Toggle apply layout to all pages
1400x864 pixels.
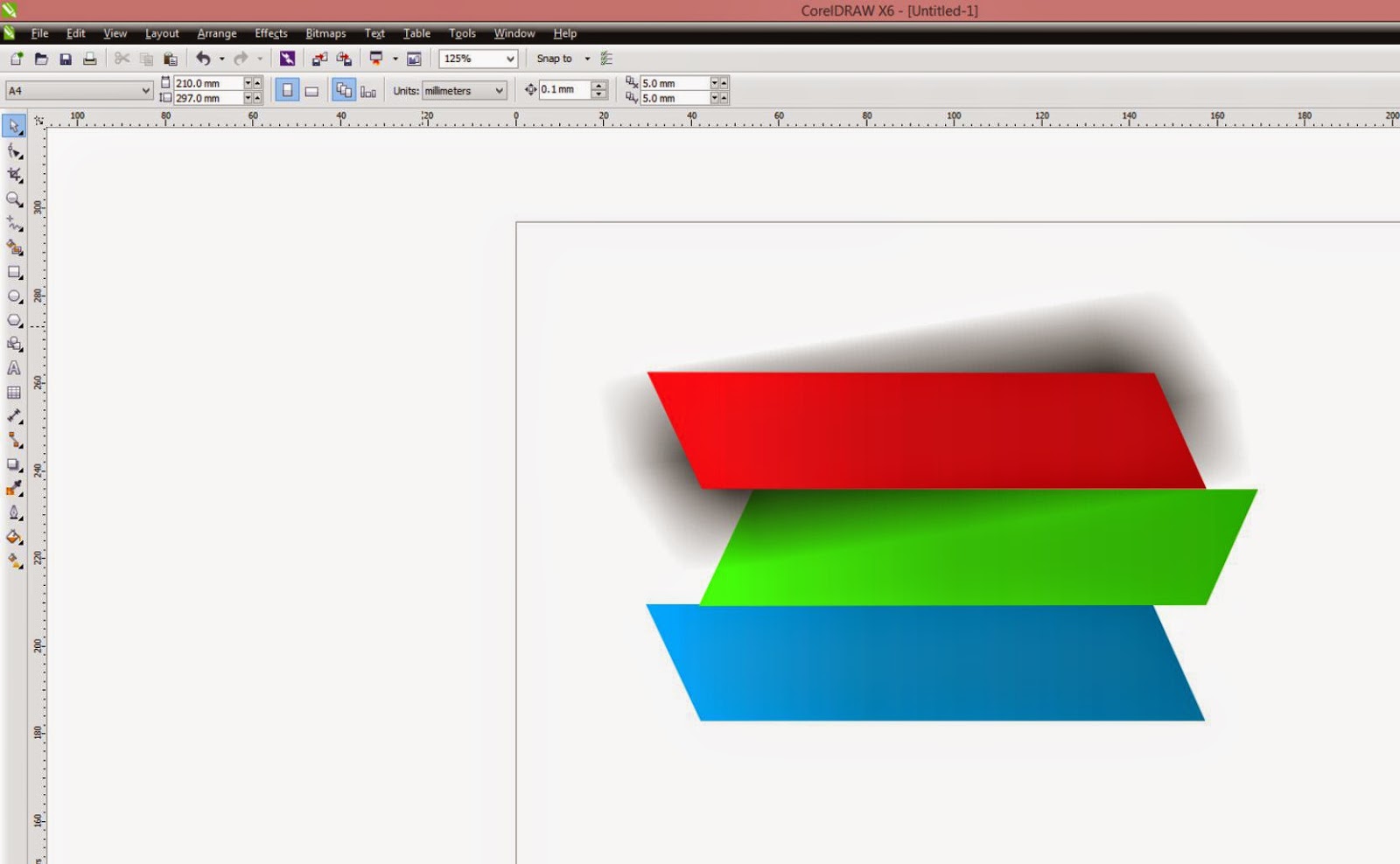tap(344, 90)
